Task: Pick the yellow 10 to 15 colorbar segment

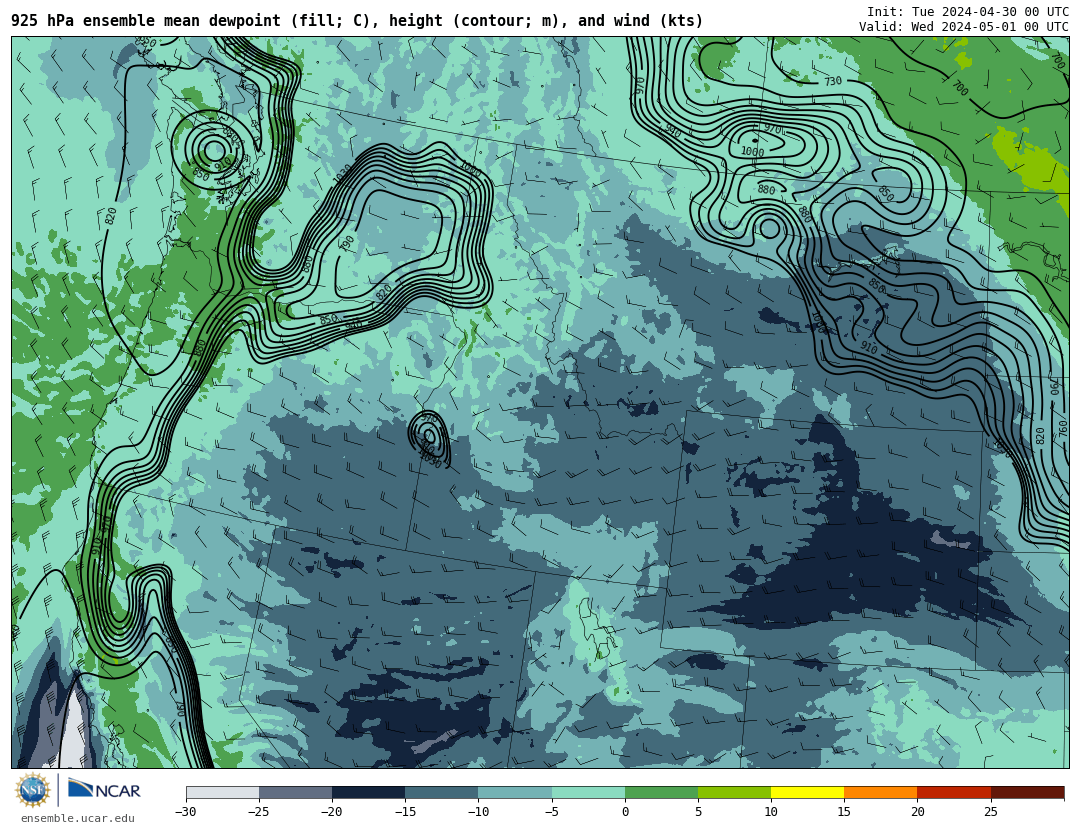Action: point(807,792)
